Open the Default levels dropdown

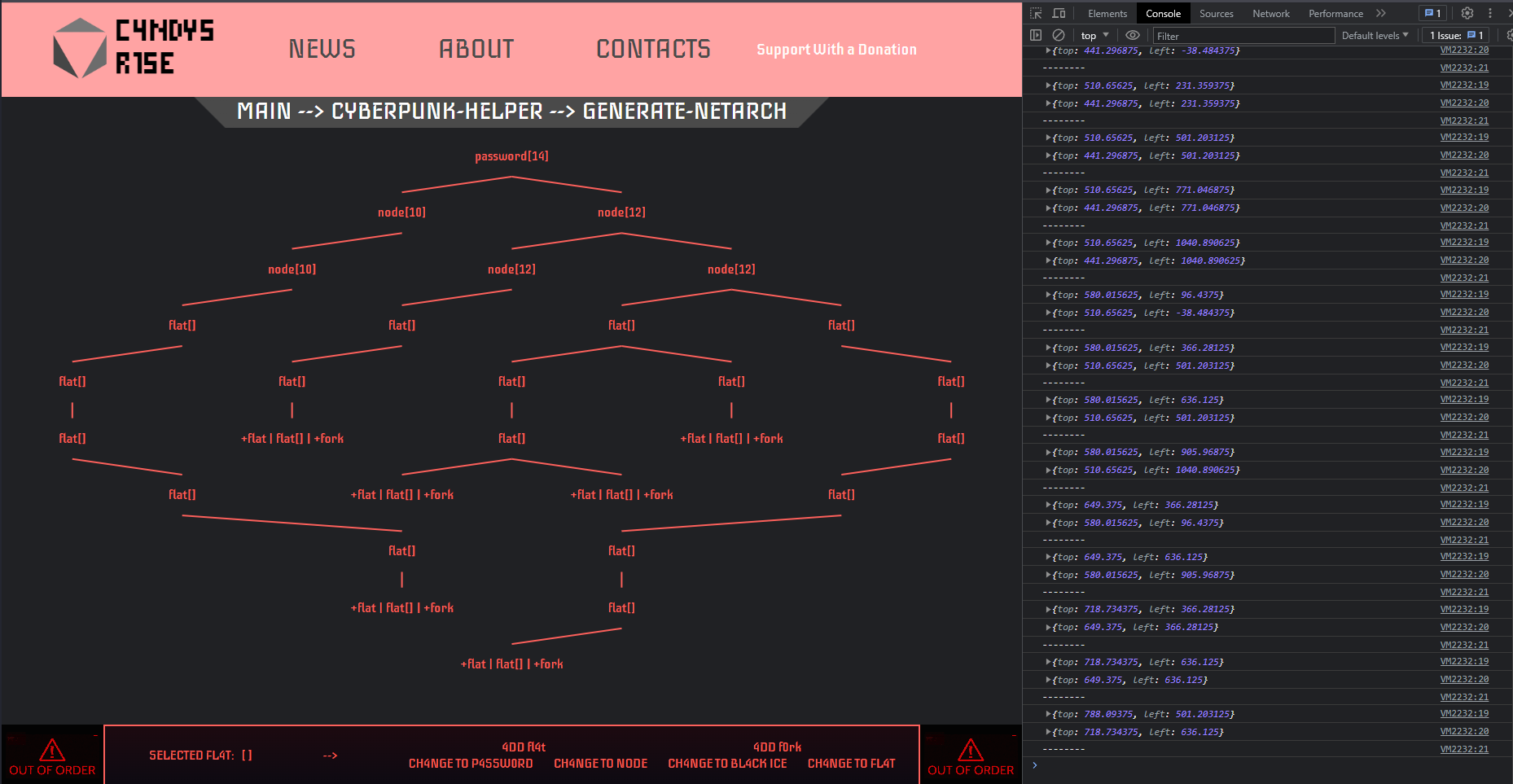point(1375,35)
